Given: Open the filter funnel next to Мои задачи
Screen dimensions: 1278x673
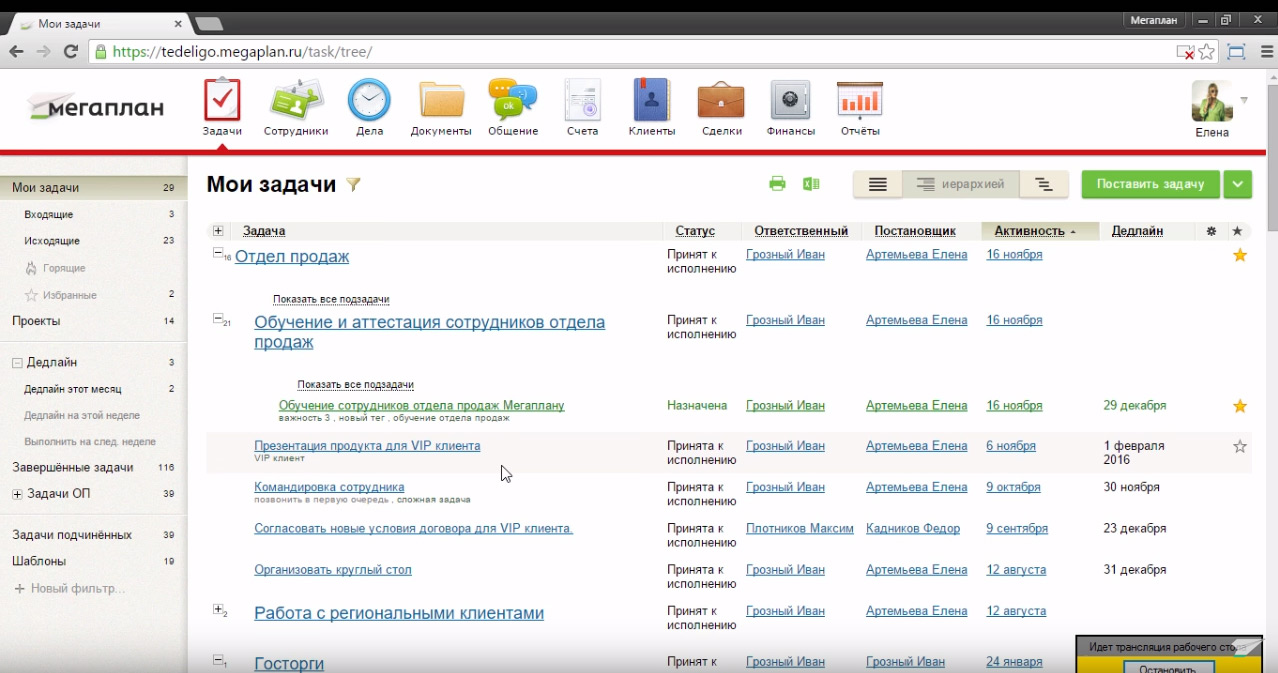Looking at the screenshot, I should click(x=352, y=184).
